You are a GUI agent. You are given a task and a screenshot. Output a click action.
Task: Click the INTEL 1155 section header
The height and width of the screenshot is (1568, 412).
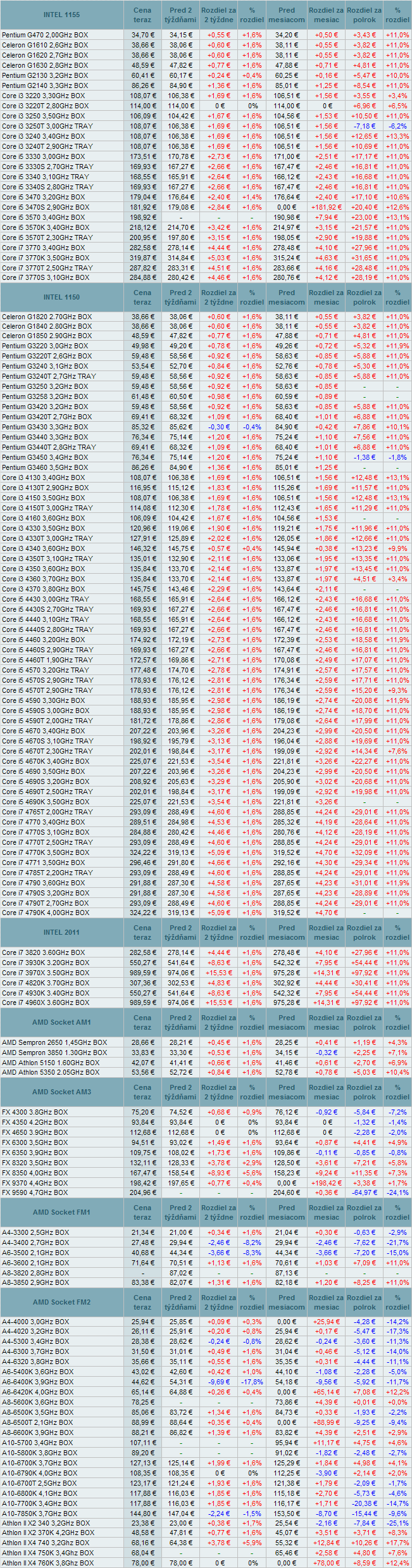click(62, 15)
